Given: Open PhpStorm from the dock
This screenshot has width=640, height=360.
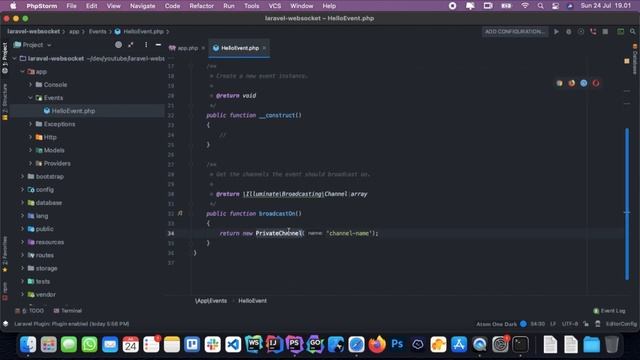Looking at the screenshot, I should pyautogui.click(x=294, y=344).
